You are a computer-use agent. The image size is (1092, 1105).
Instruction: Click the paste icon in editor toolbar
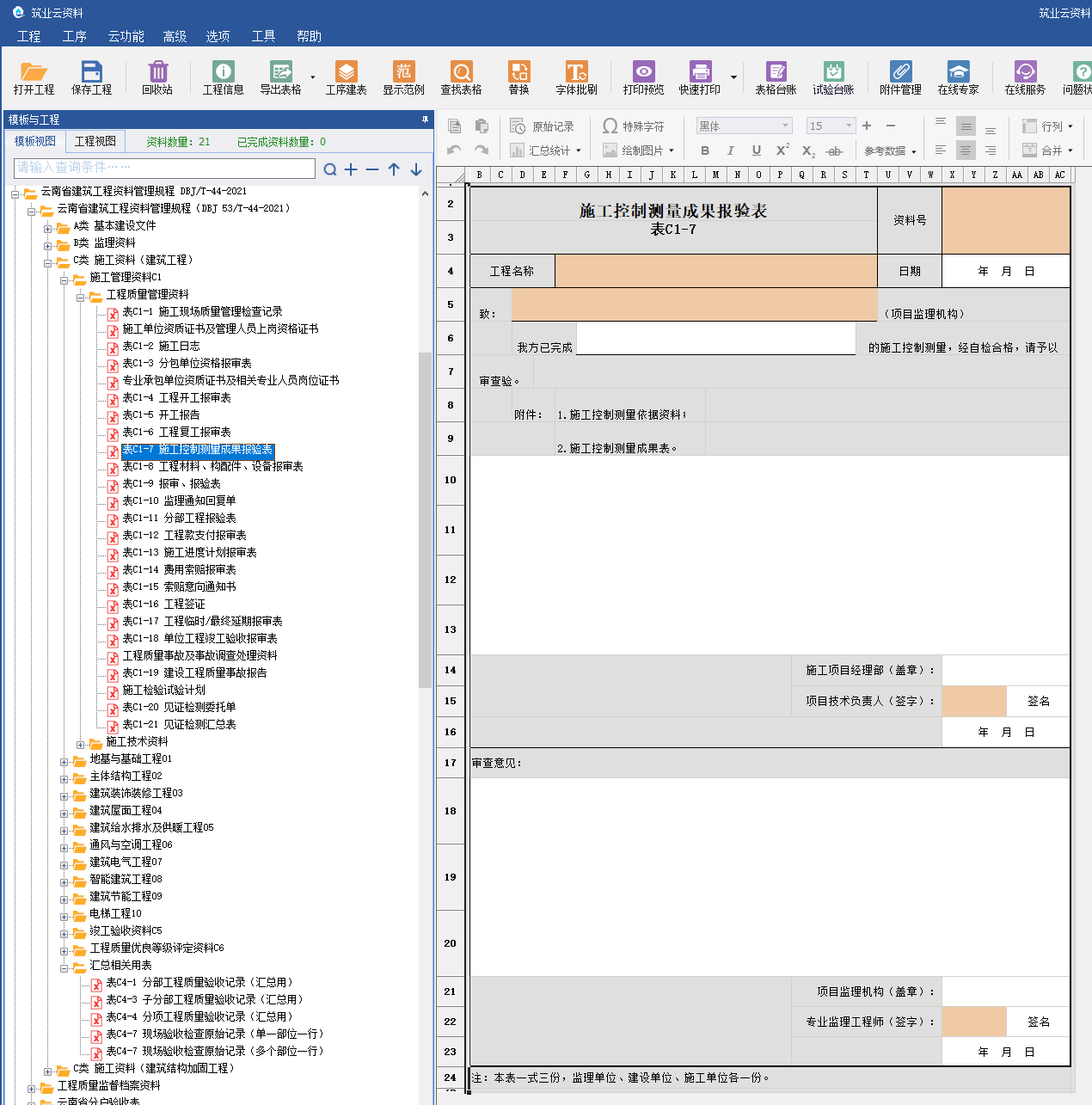pyautogui.click(x=482, y=126)
